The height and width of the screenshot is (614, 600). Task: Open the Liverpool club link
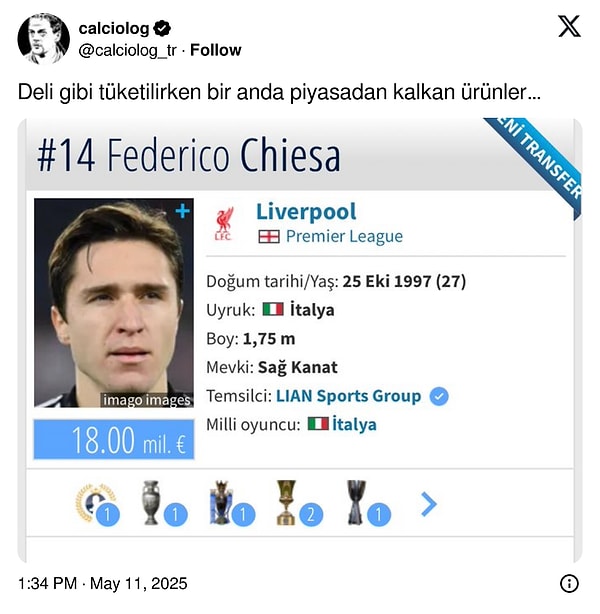click(306, 212)
